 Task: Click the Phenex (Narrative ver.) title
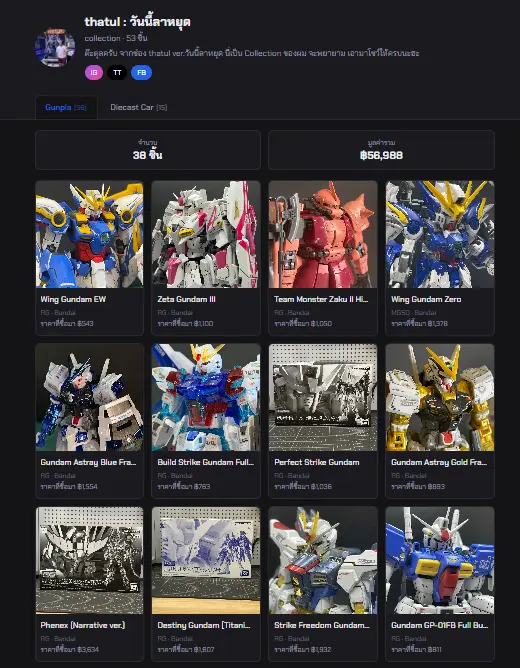pyautogui.click(x=83, y=625)
